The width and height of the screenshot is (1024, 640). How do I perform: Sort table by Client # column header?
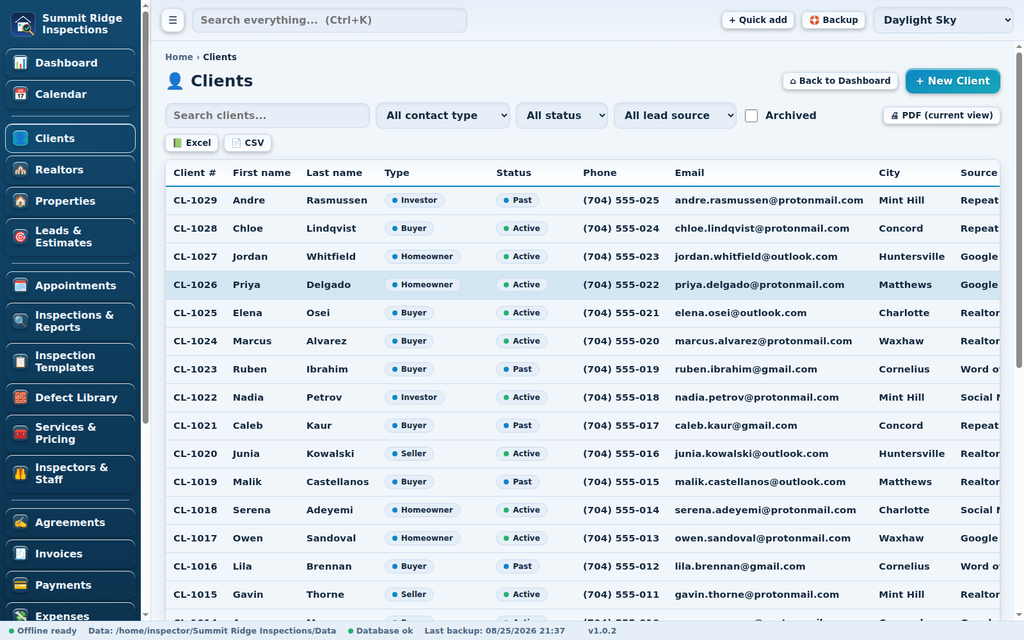tap(195, 173)
